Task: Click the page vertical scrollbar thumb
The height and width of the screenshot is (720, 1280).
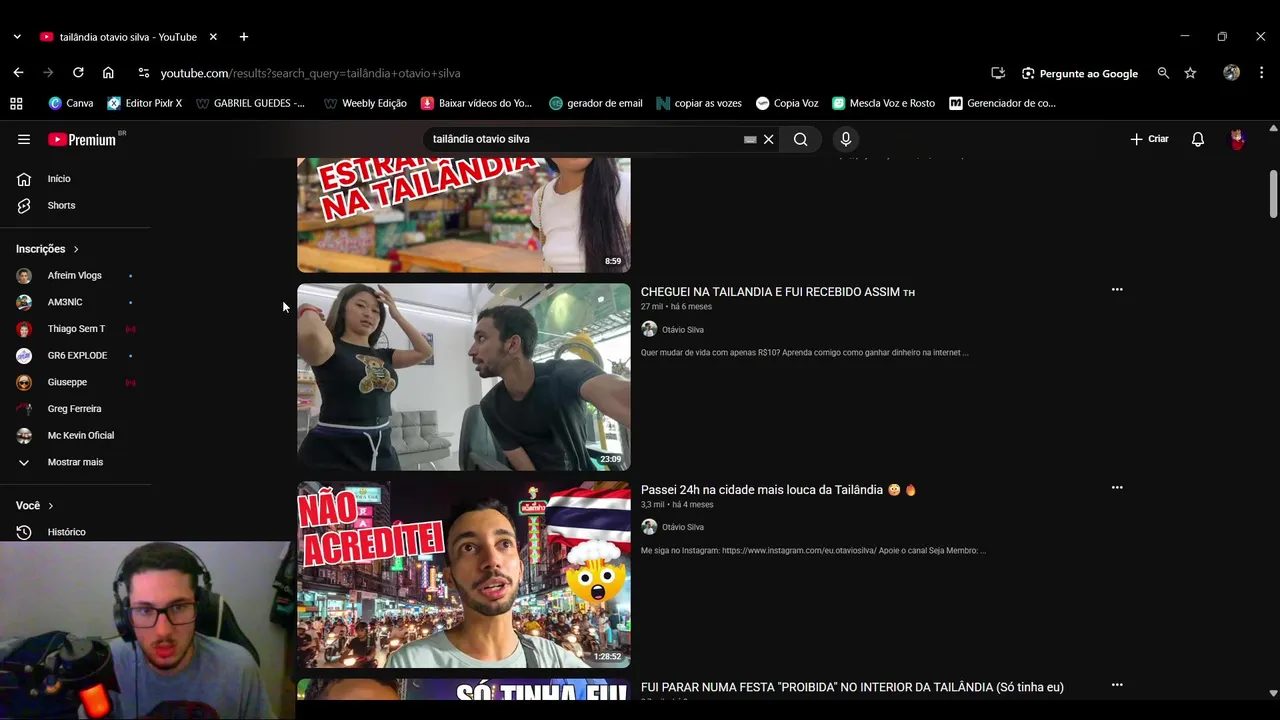Action: pyautogui.click(x=1273, y=193)
